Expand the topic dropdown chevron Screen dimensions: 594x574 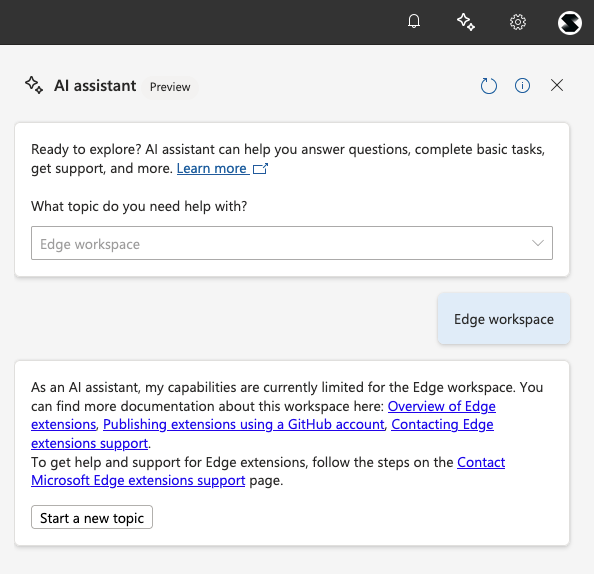pyautogui.click(x=538, y=243)
